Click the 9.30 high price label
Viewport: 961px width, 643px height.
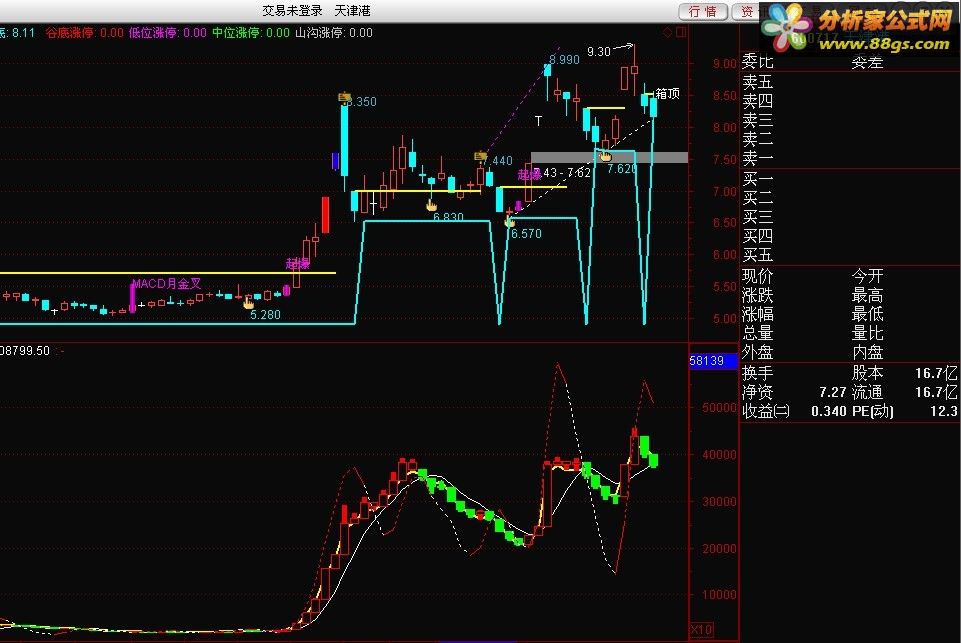(x=599, y=52)
